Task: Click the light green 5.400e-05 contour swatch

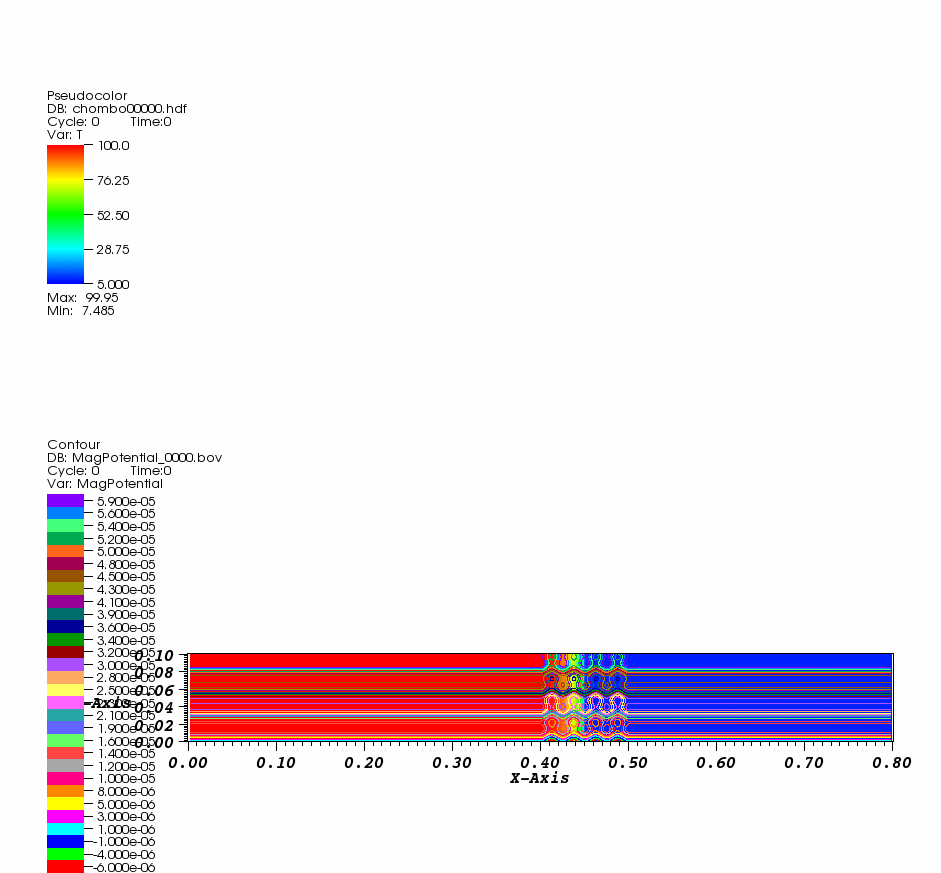Action: [x=65, y=526]
